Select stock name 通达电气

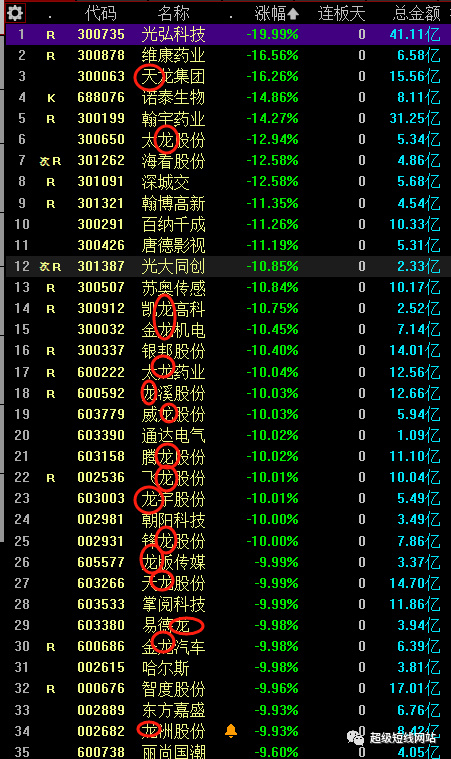(173, 435)
